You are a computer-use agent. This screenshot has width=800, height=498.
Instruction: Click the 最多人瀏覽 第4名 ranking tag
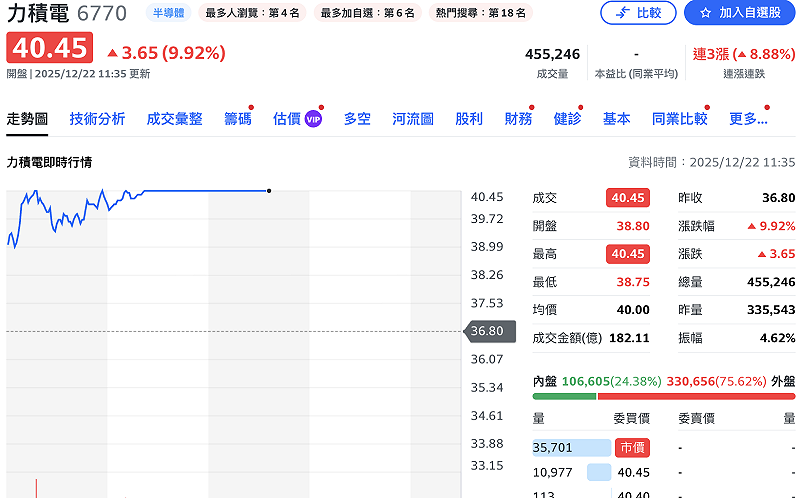pos(252,13)
